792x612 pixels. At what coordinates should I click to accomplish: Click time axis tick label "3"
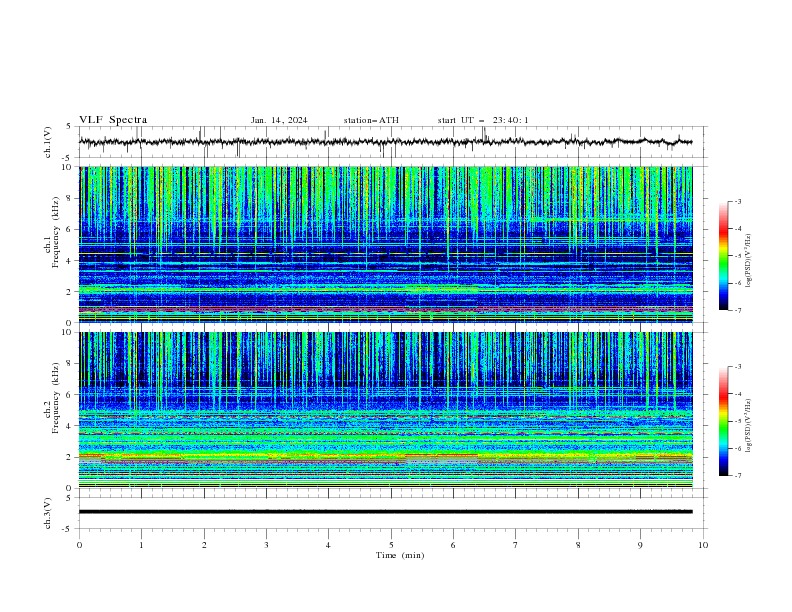[x=267, y=545]
